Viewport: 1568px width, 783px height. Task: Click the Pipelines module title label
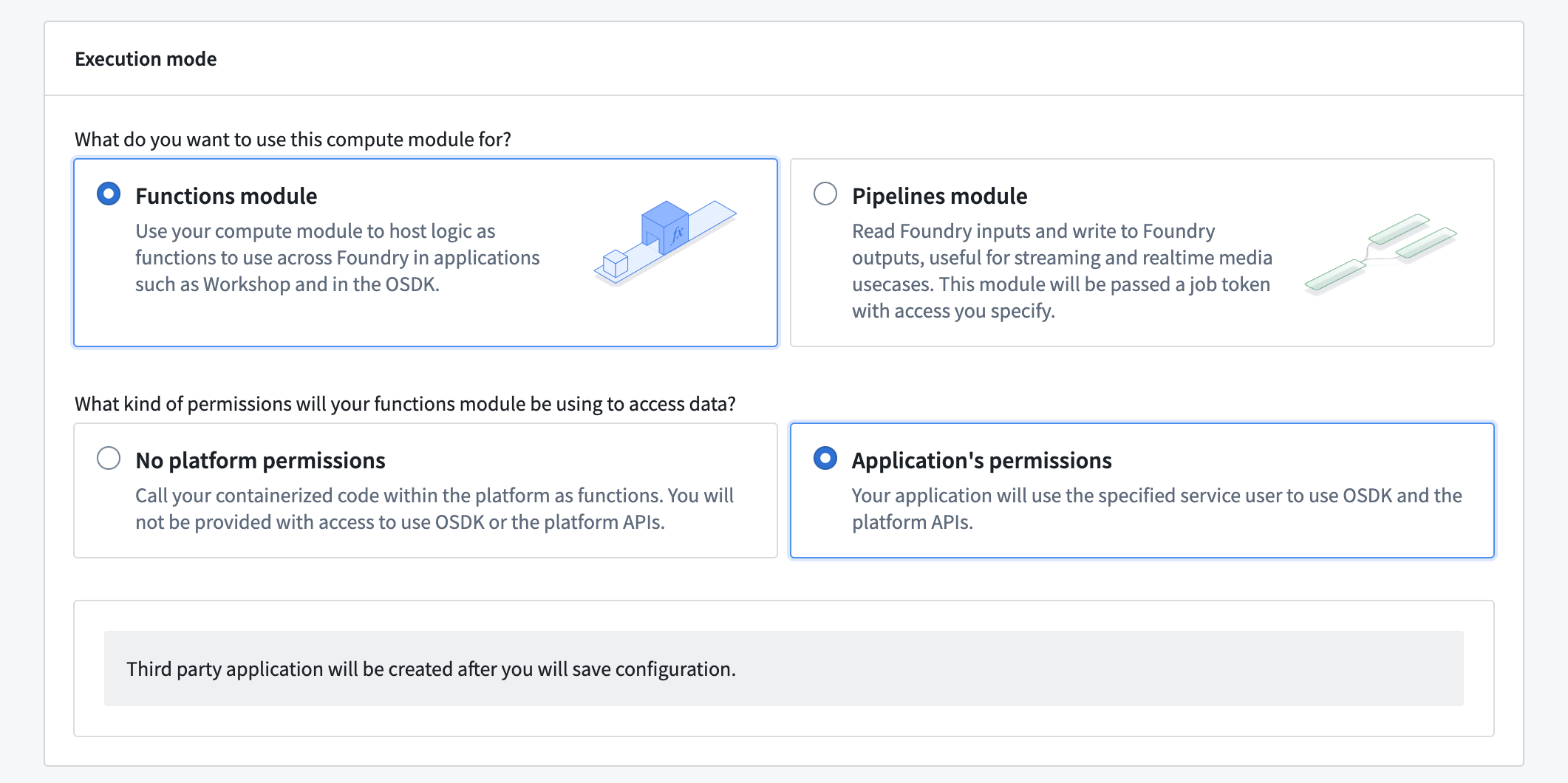click(939, 195)
